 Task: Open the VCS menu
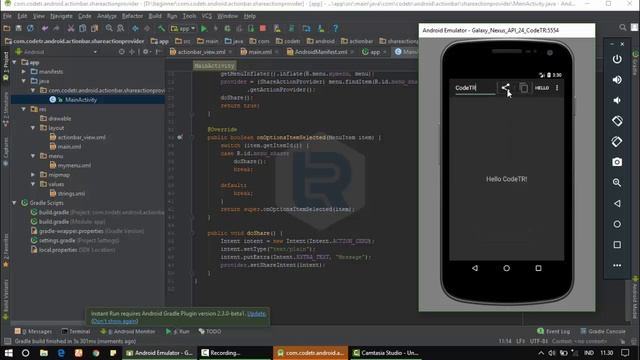(x=207, y=16)
